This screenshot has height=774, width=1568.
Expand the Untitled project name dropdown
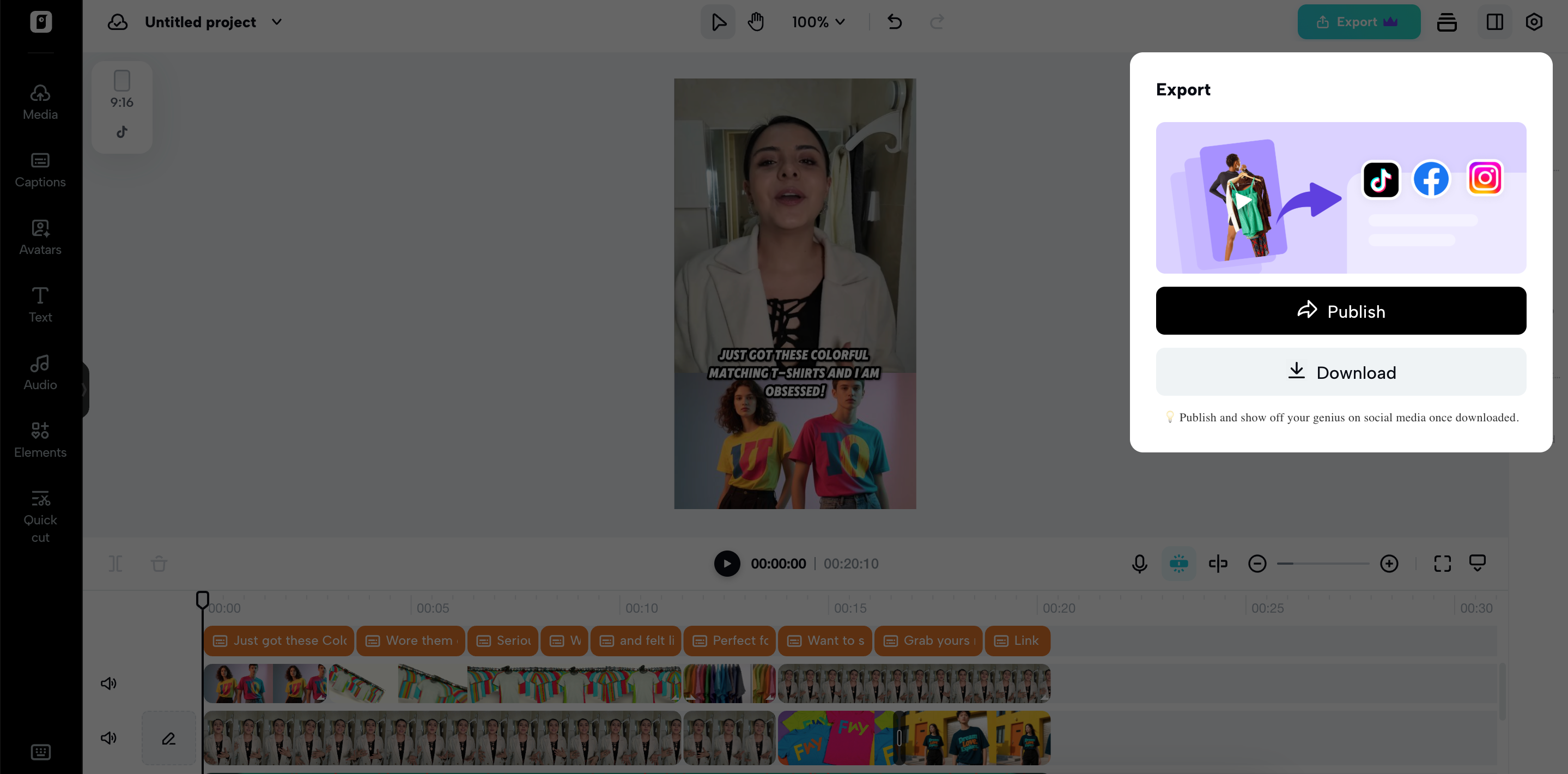(x=276, y=22)
